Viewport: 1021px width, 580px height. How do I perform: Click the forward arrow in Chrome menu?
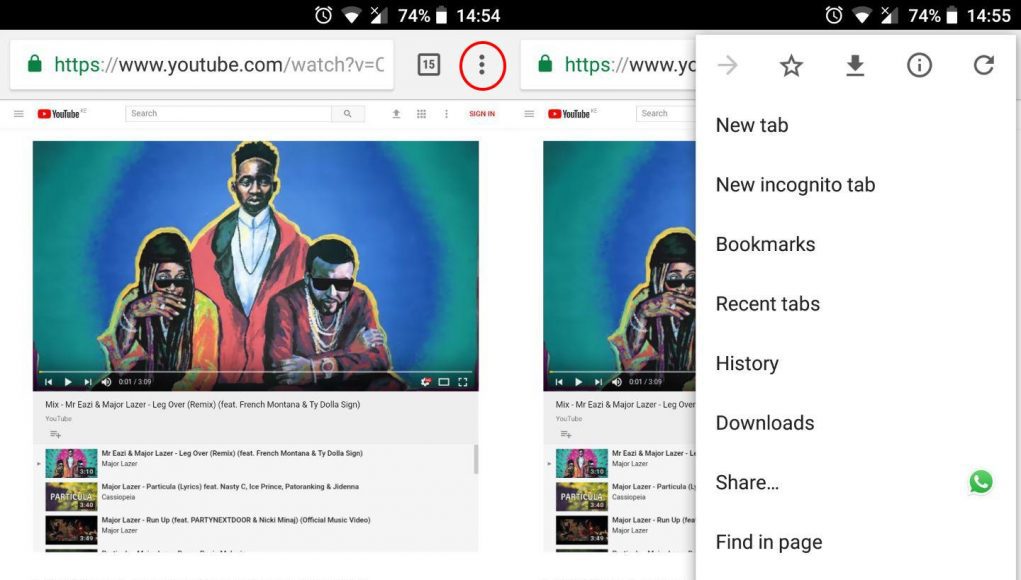coord(727,65)
